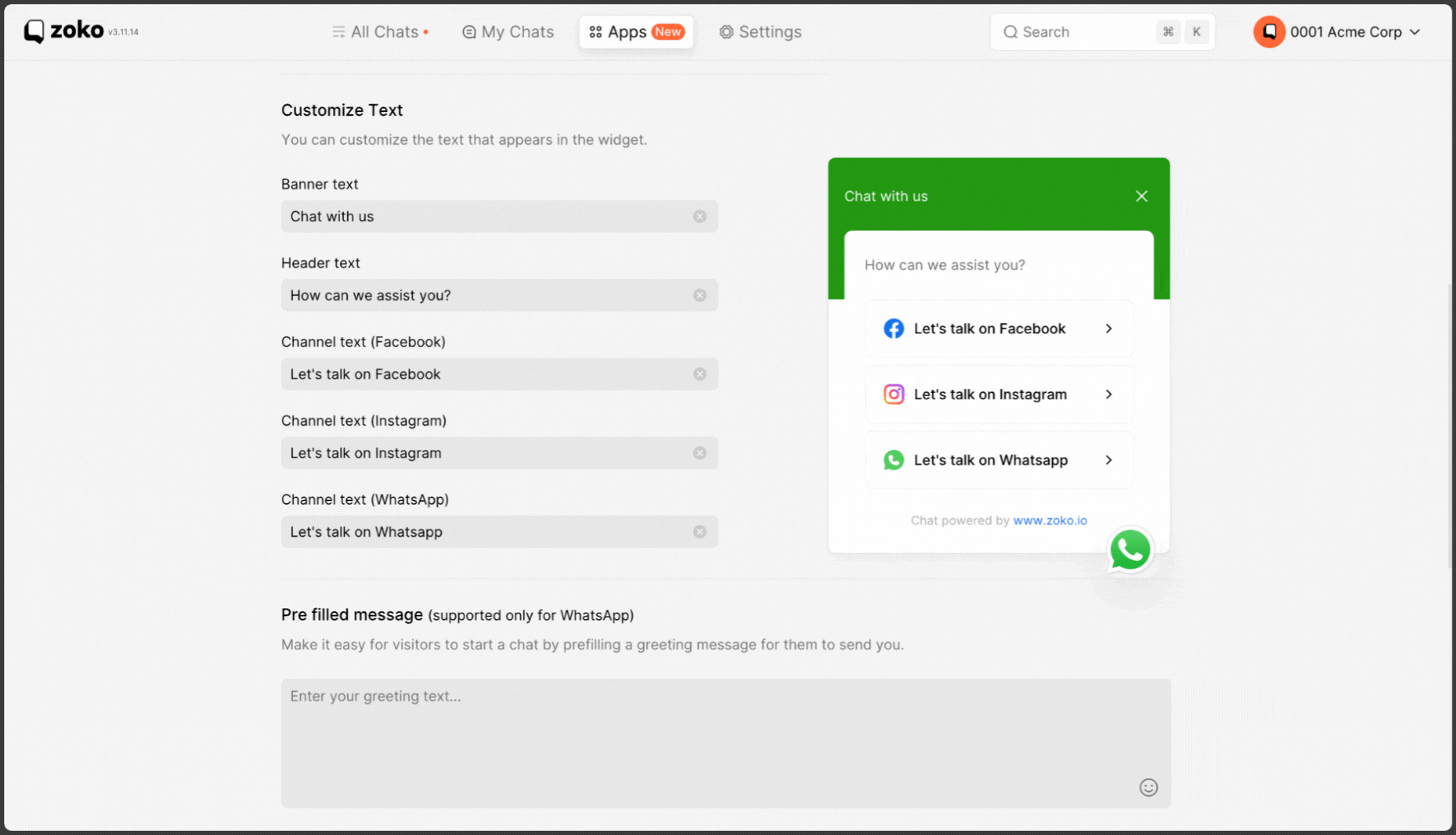1456x835 pixels.
Task: Open the www.zoko.io link
Action: 1050,520
